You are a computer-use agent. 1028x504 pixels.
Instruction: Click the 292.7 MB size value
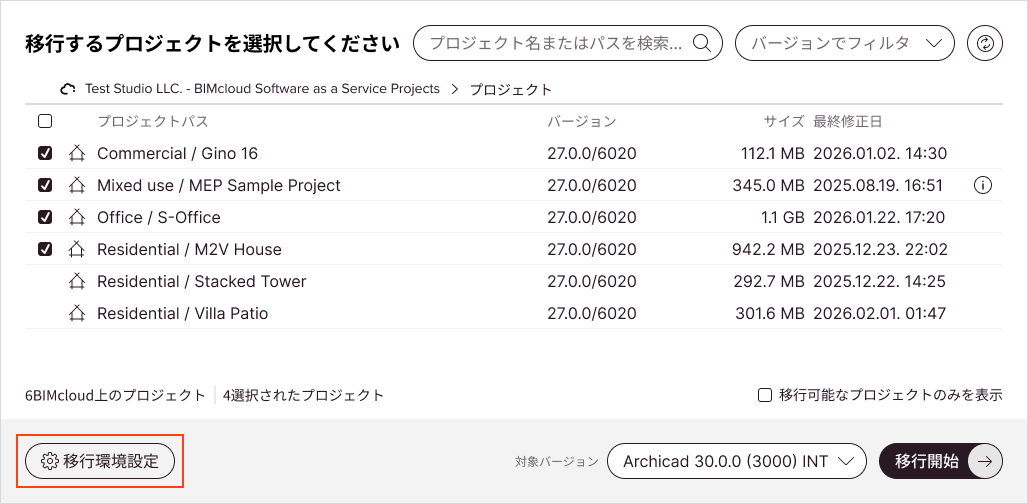(769, 281)
